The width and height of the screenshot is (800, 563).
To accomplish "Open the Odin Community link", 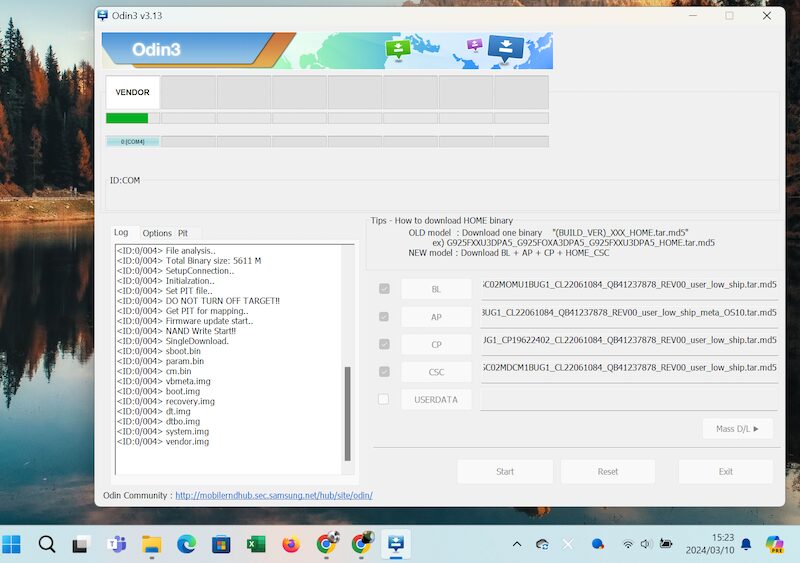I will click(273, 495).
